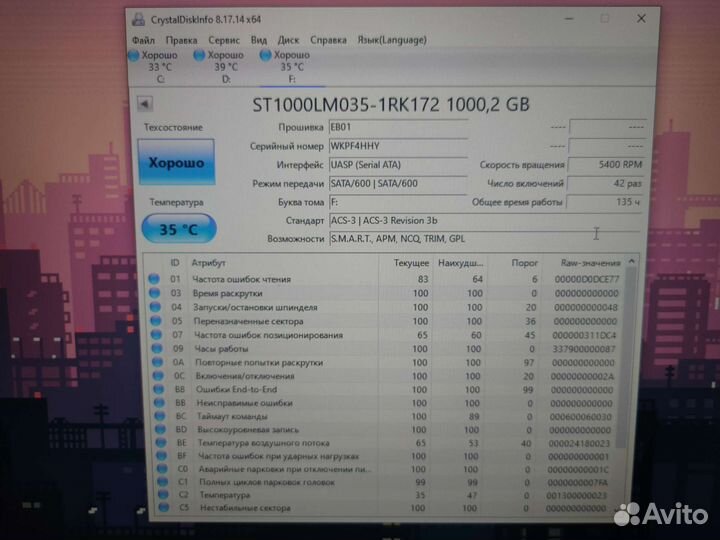Open the Файл menu
Viewport: 720px width, 540px height.
click(143, 40)
